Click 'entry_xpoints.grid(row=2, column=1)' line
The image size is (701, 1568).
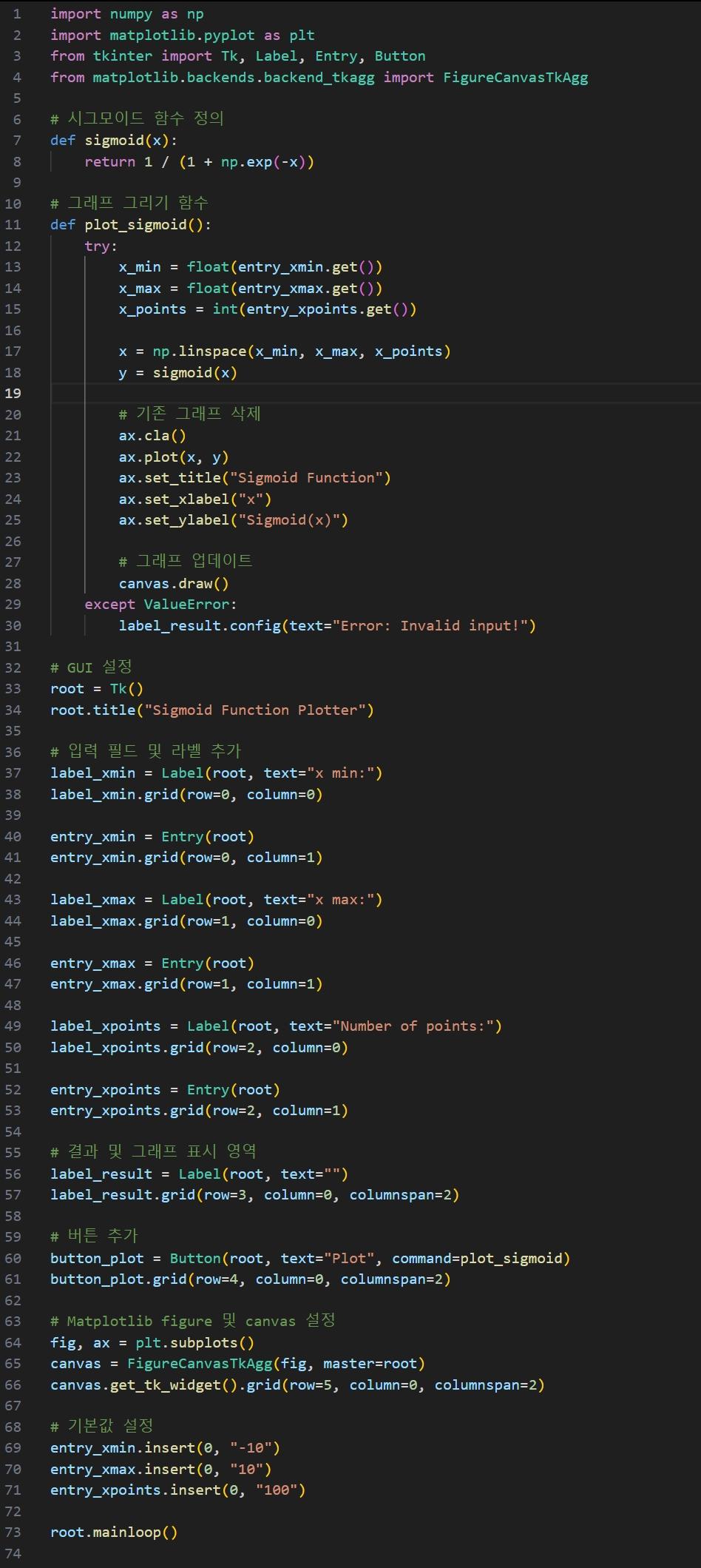pos(200,1110)
